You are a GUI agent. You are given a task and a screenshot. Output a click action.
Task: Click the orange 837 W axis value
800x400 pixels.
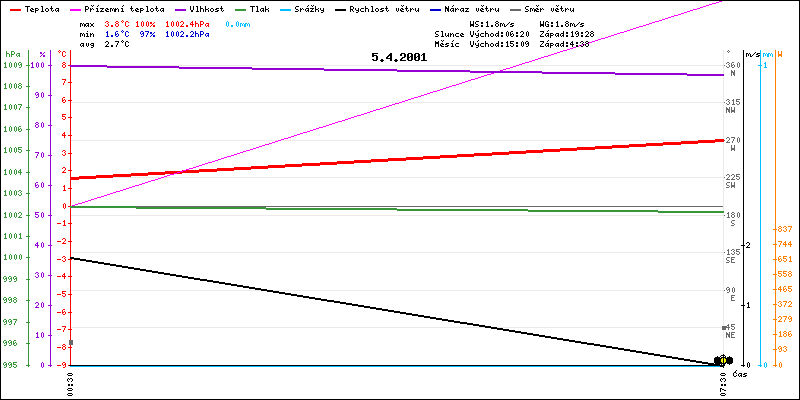784,229
